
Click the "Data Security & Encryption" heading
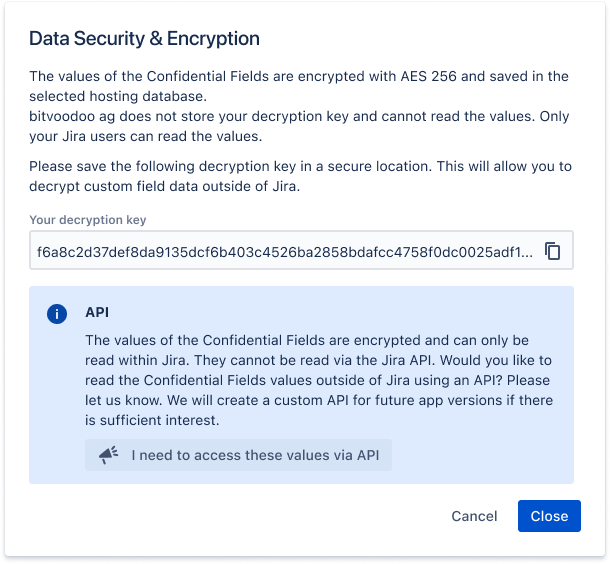(144, 39)
